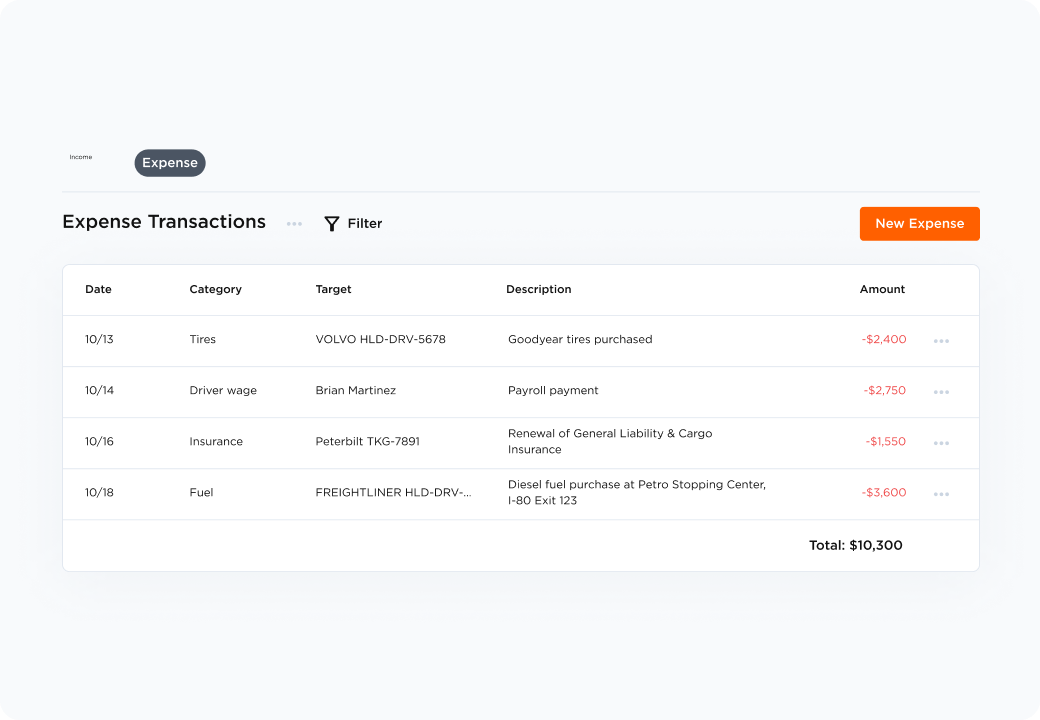The width and height of the screenshot is (1040, 720).
Task: Sort by the Category column header
Action: coord(215,289)
